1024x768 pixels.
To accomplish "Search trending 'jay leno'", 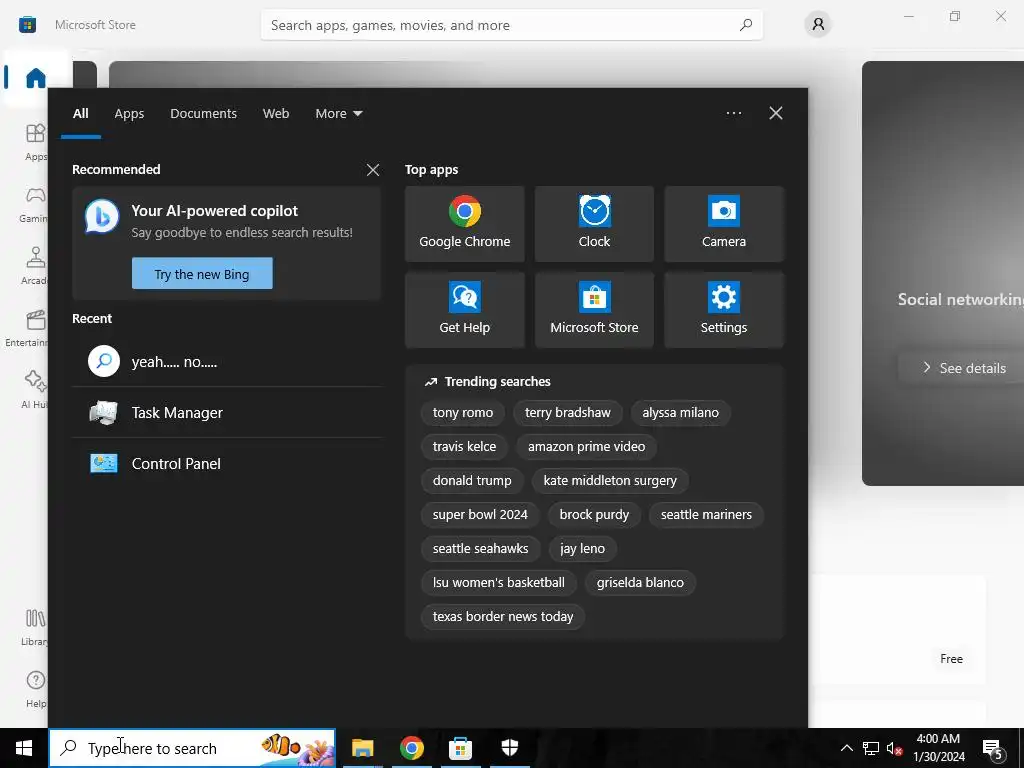I will point(583,549).
